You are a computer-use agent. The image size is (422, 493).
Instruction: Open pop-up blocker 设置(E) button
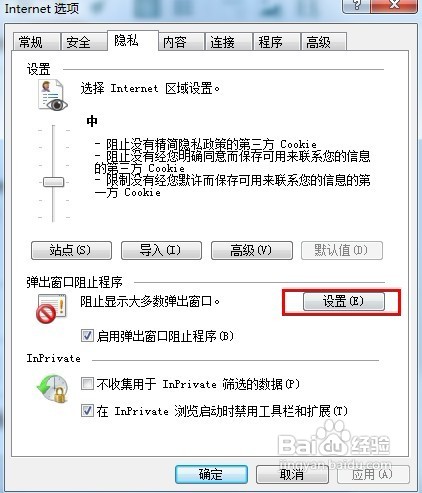(344, 302)
